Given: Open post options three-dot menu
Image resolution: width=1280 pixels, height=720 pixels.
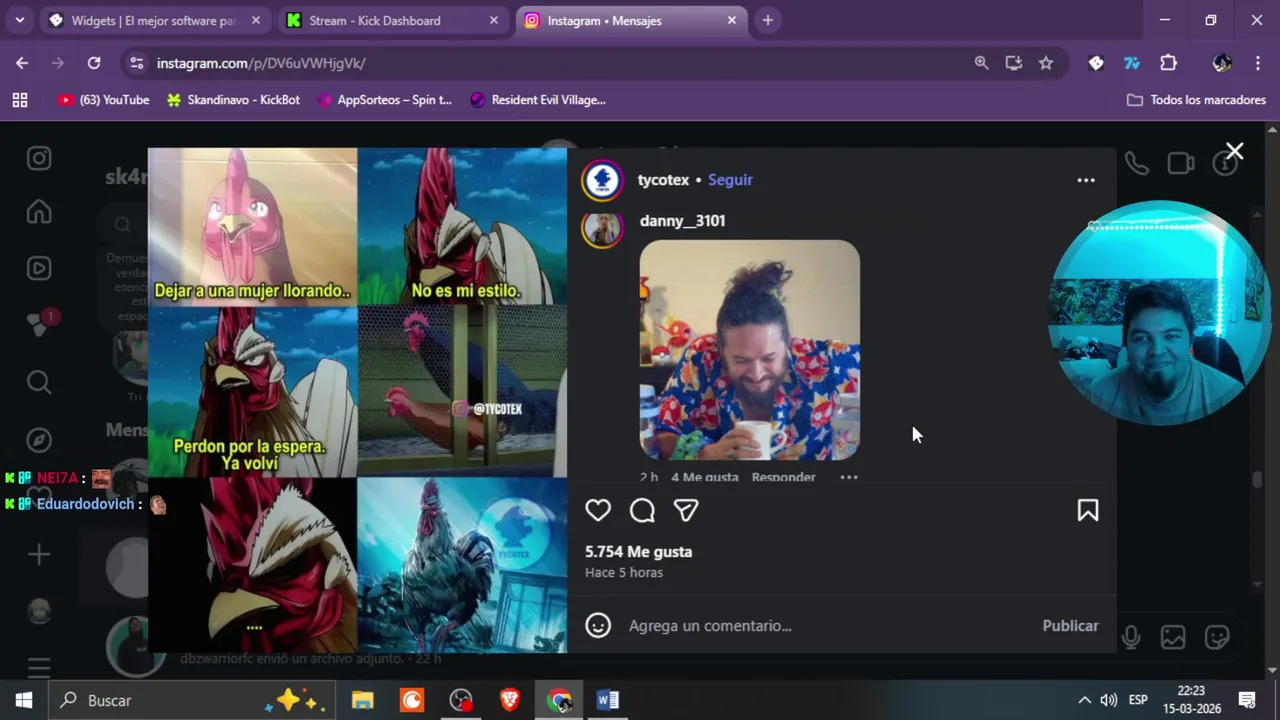Looking at the screenshot, I should click(1086, 180).
